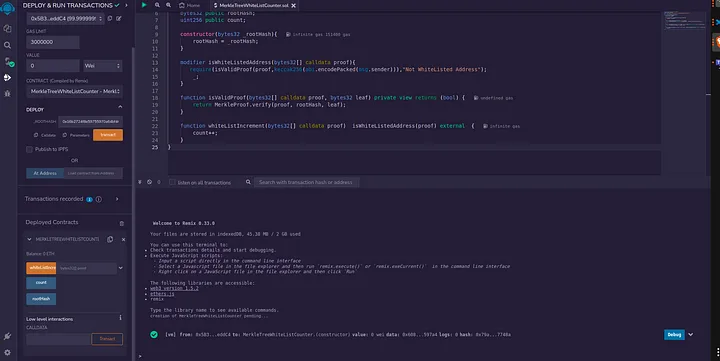Click the CALLDATA input field
The image size is (720, 361).
click(58, 339)
